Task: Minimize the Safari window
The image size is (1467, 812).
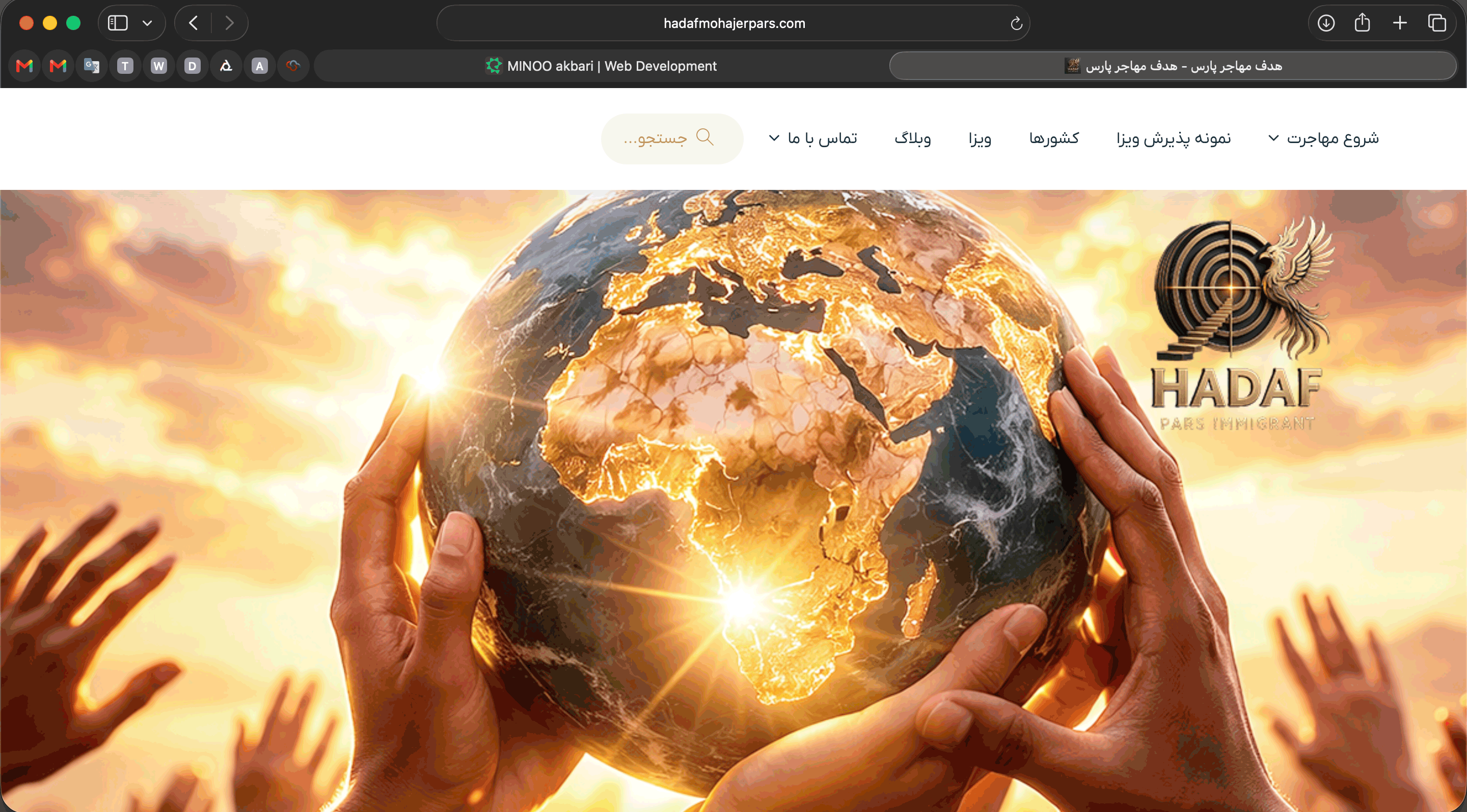Action: tap(50, 23)
